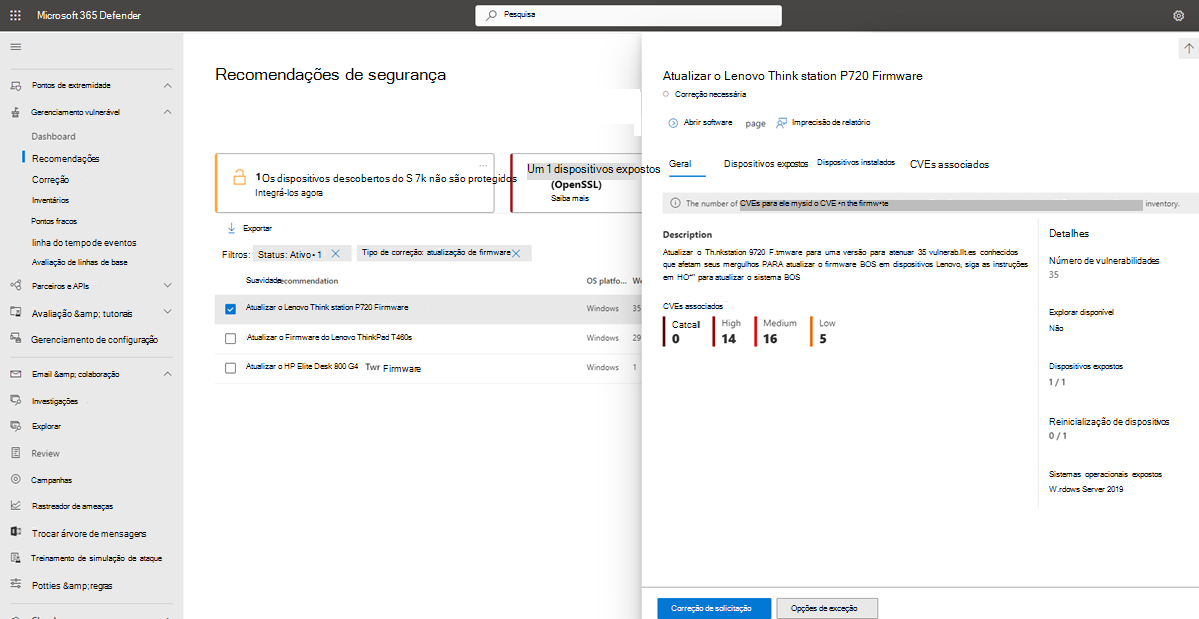Image resolution: width=1199 pixels, height=619 pixels.
Task: Check the HP Elite Desk 800 G4 row
Action: point(228,367)
